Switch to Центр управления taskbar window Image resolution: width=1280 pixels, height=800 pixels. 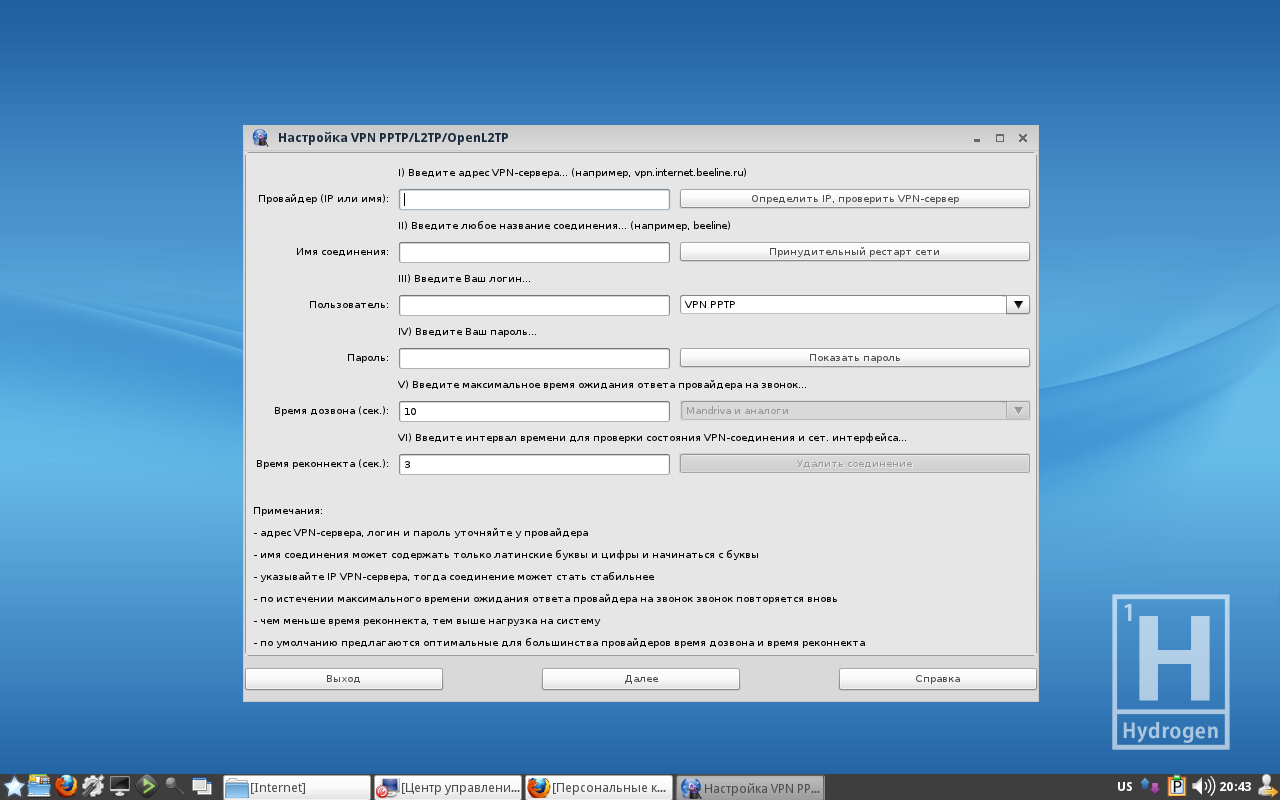click(447, 788)
